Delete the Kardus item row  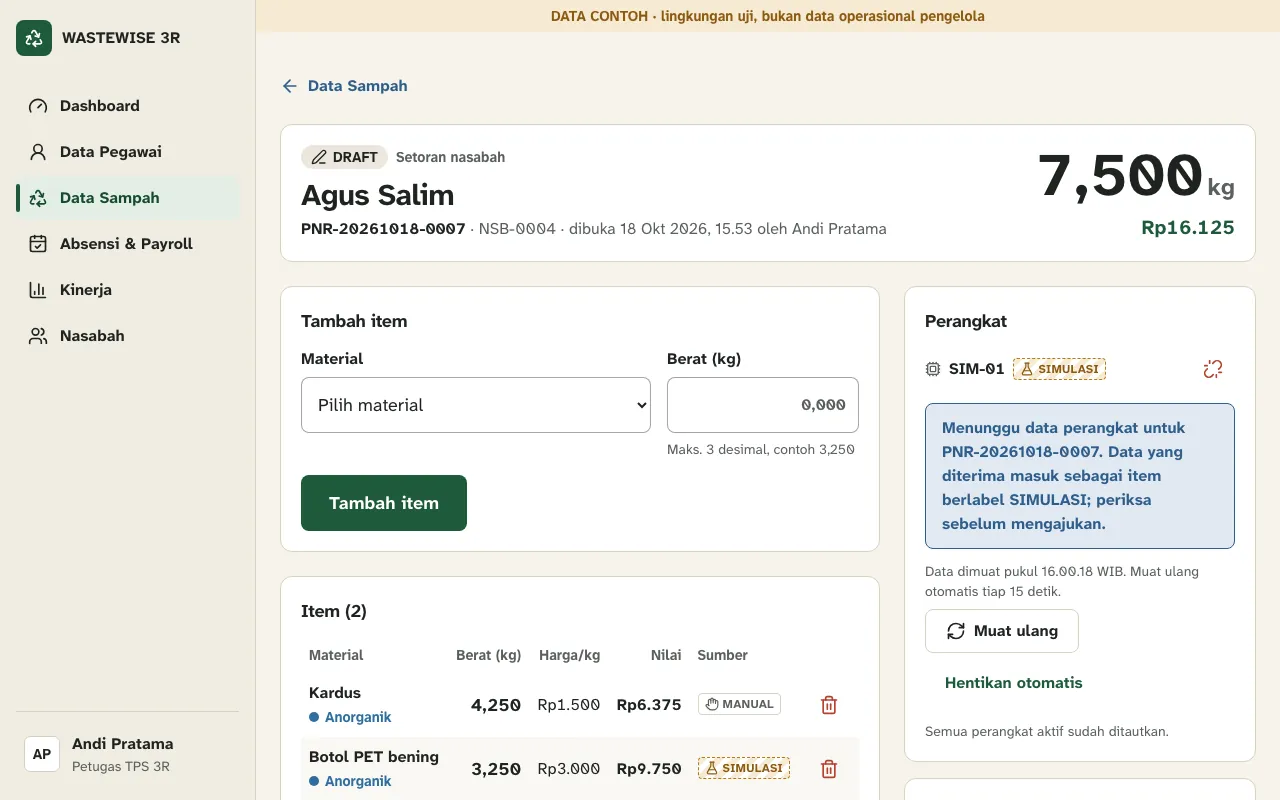829,705
